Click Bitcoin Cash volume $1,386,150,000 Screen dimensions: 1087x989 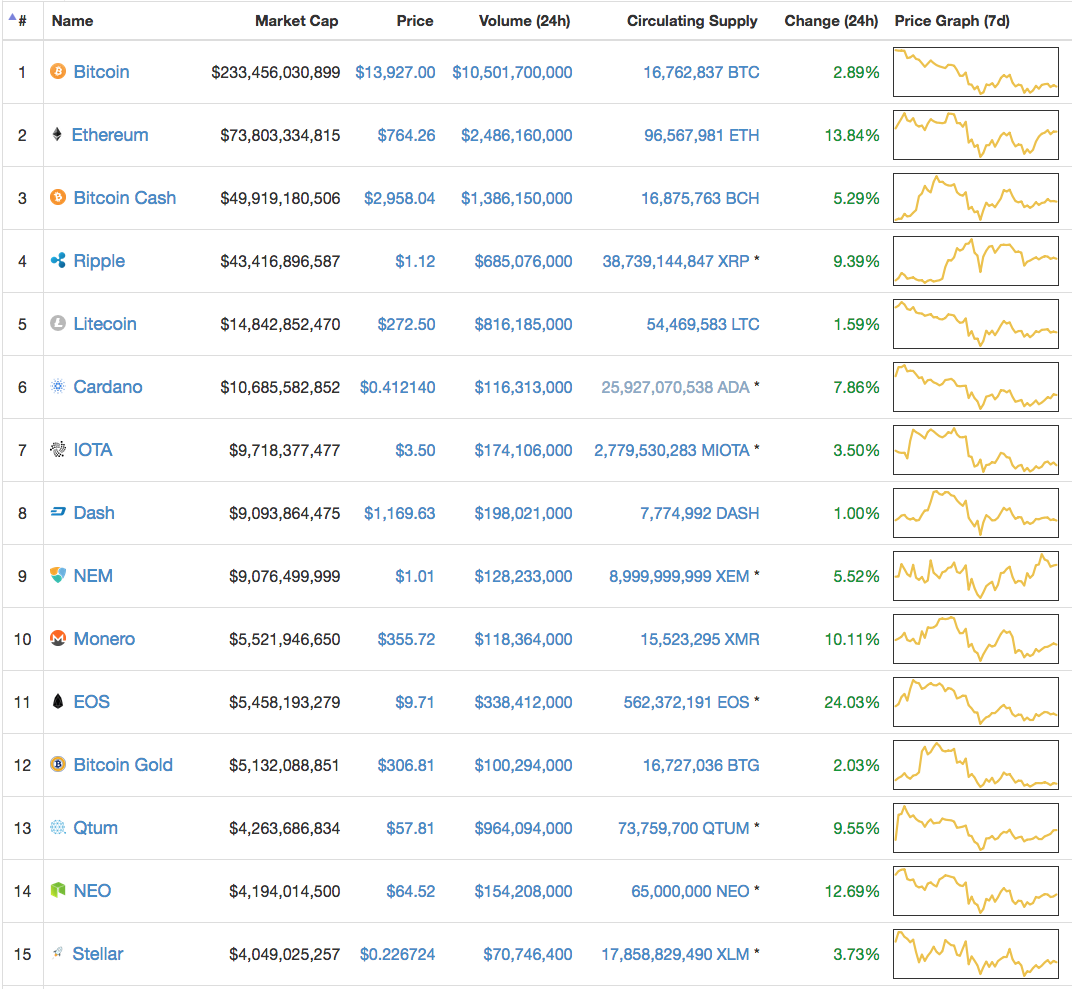pos(516,198)
